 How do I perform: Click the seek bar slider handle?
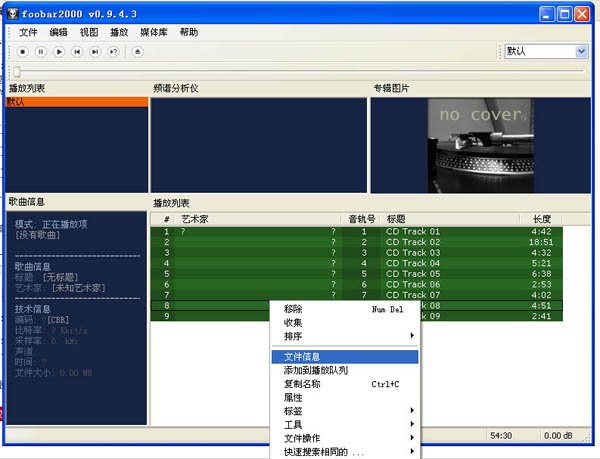point(17,72)
